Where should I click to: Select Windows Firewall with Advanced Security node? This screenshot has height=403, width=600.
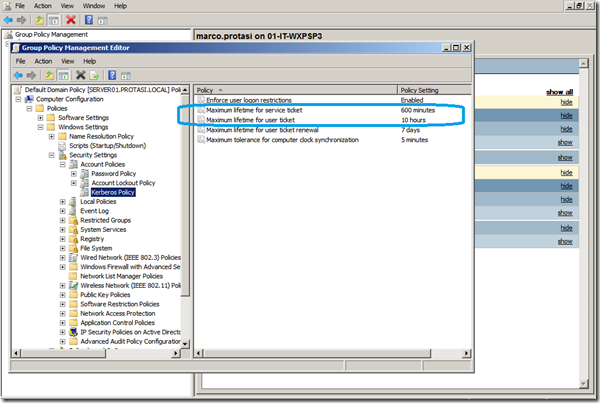click(x=130, y=267)
